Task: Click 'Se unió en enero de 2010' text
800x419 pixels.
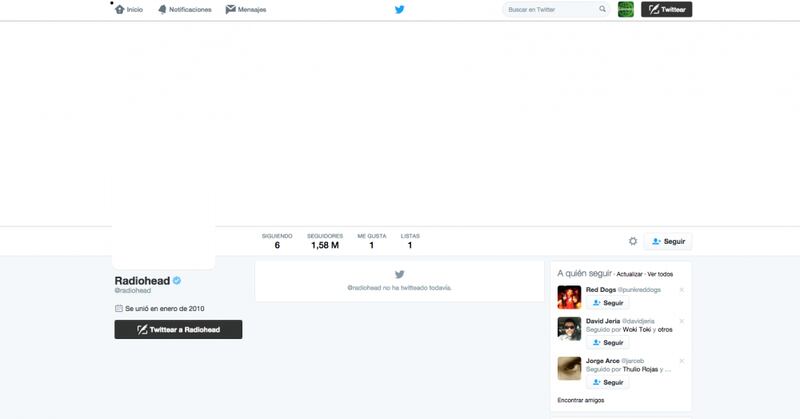Action: coord(165,308)
